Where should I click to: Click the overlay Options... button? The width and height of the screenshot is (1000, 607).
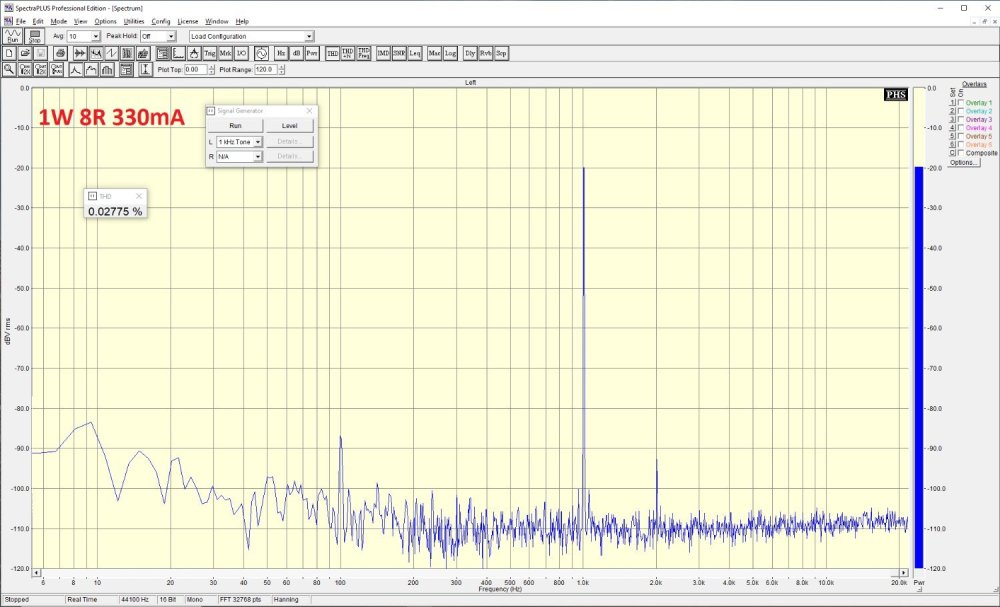tap(964, 162)
